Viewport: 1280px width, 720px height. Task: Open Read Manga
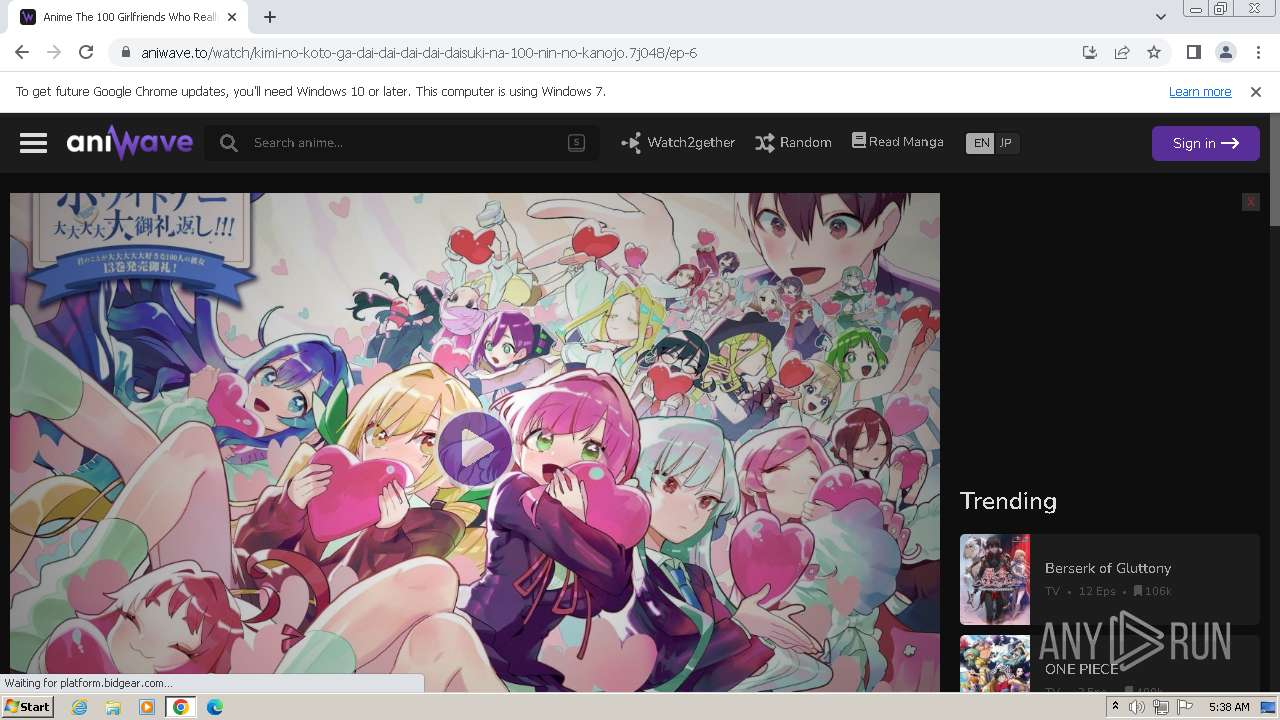897,142
